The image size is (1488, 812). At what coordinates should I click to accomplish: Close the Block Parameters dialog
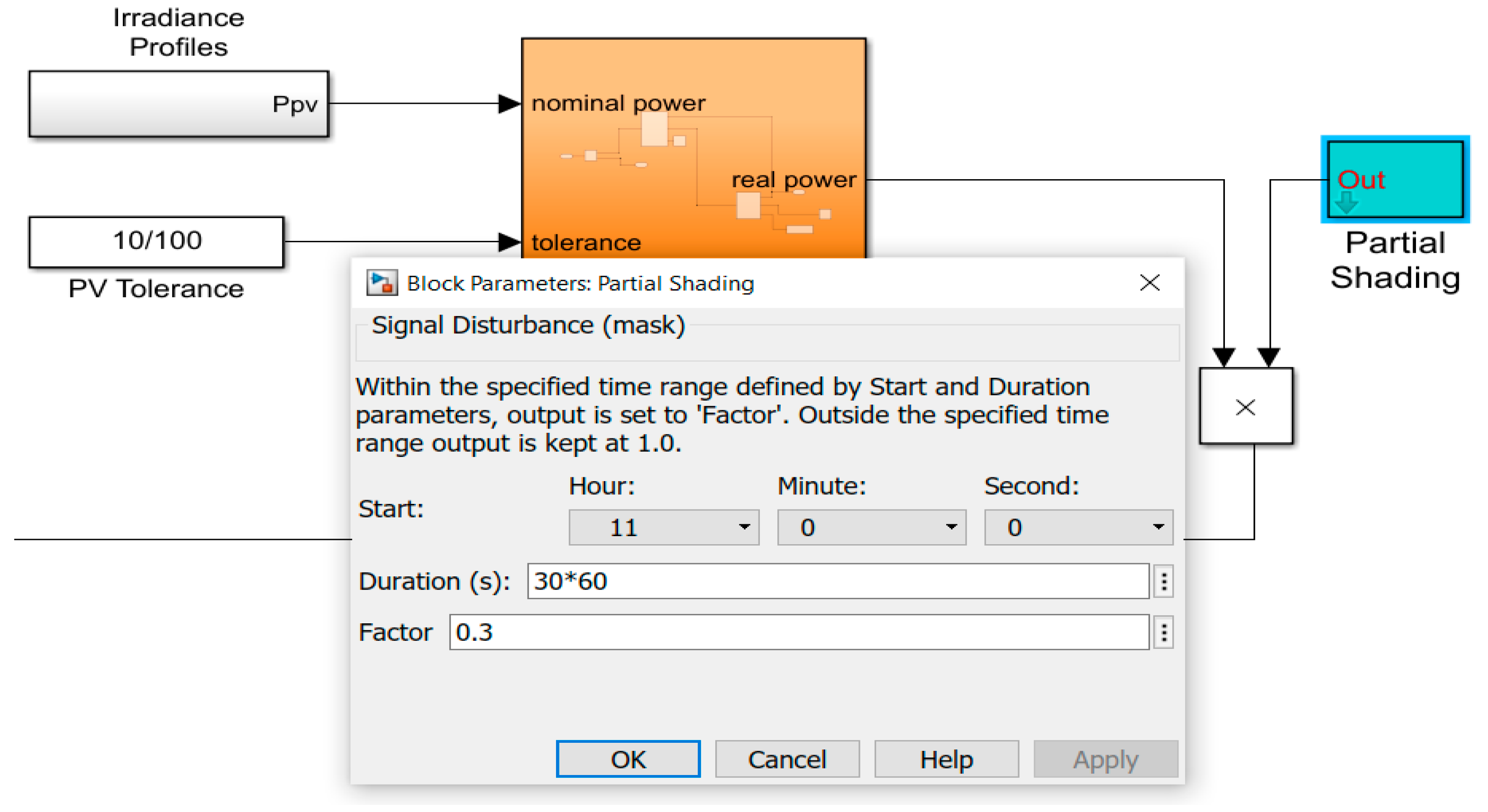pos(1150,283)
